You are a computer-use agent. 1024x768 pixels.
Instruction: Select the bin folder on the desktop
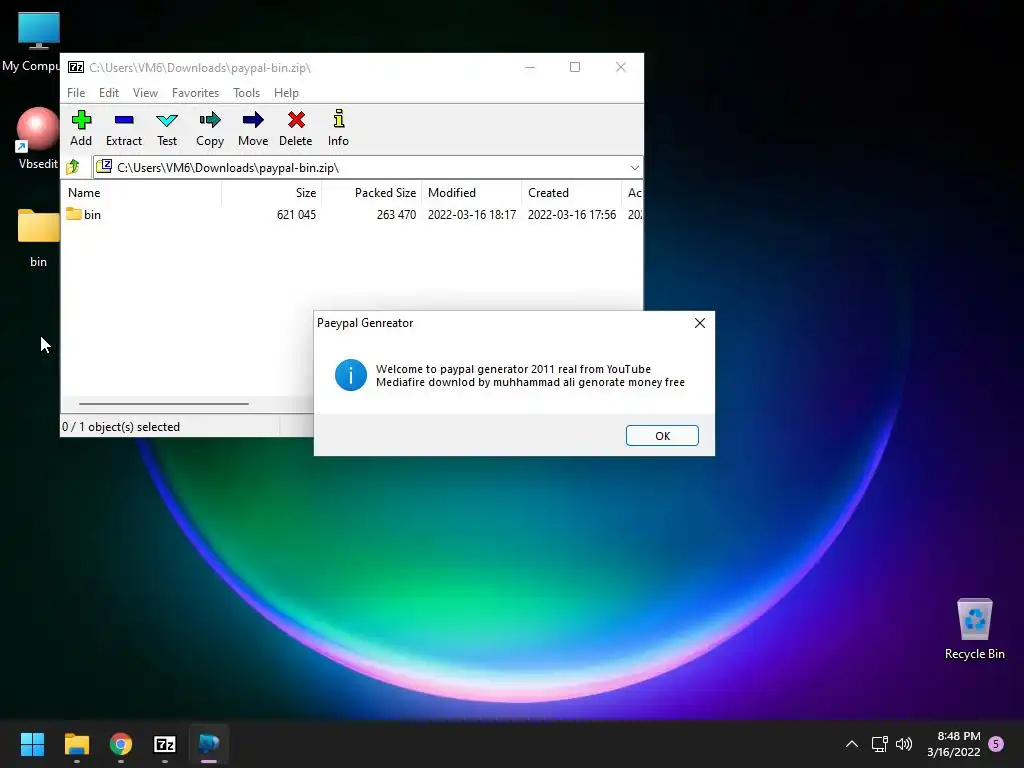pyautogui.click(x=38, y=238)
